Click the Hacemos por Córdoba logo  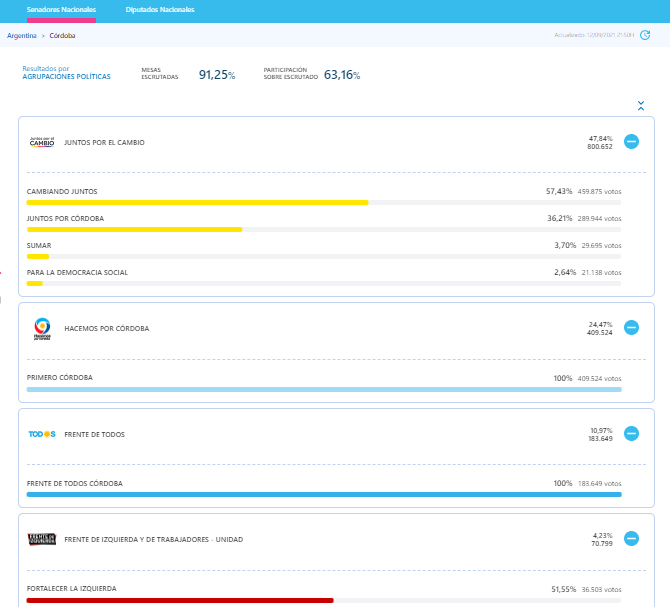coord(42,328)
